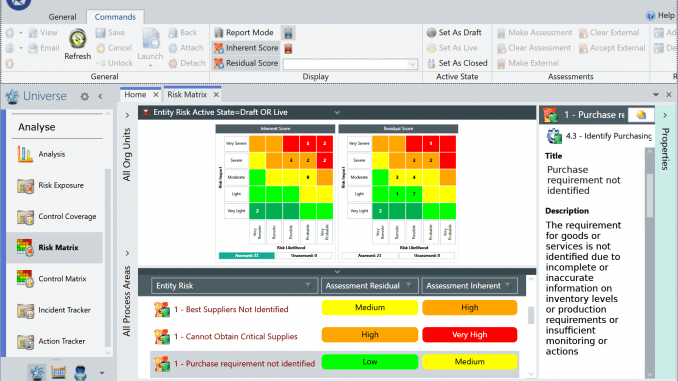Click the red Very High inherent assessment swatch
678x381 pixels.
click(470, 335)
